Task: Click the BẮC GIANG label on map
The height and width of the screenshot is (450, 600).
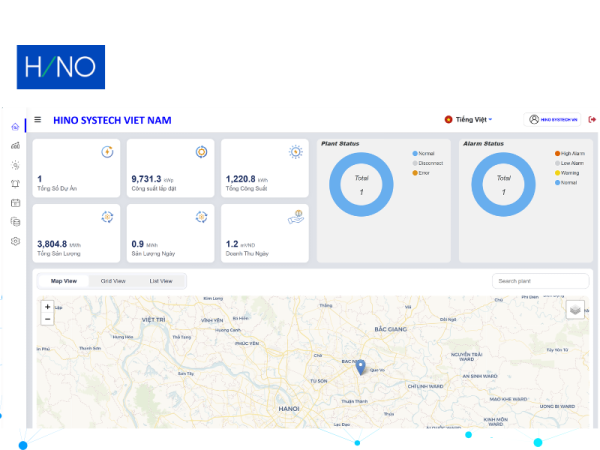Action: (390, 329)
